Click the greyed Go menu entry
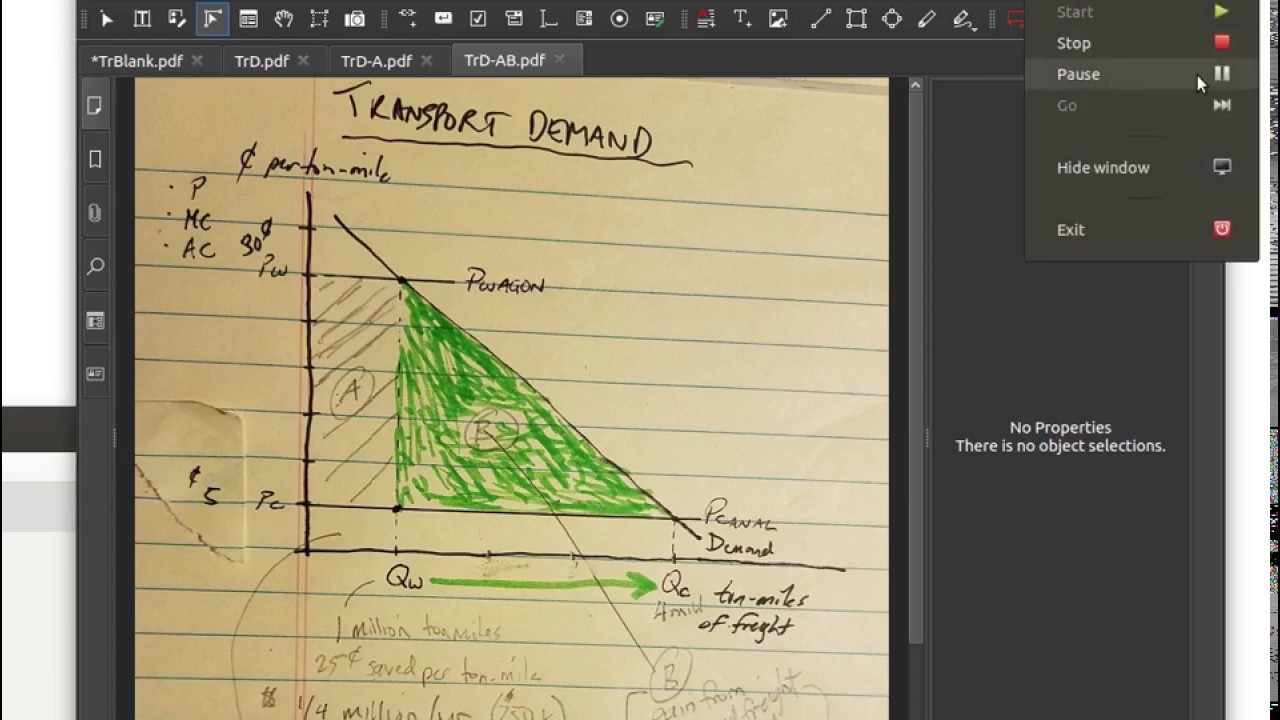This screenshot has height=720, width=1280. click(x=1142, y=105)
